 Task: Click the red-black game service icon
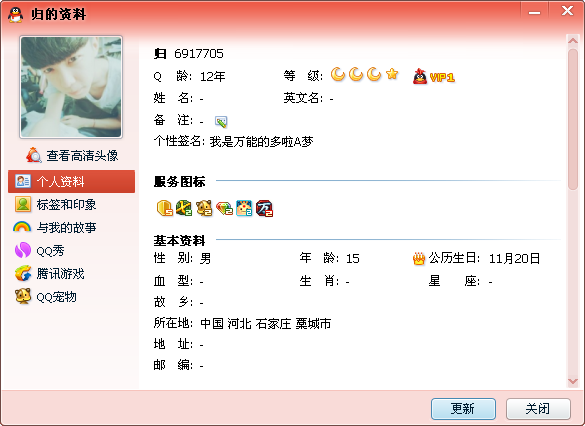click(x=264, y=208)
